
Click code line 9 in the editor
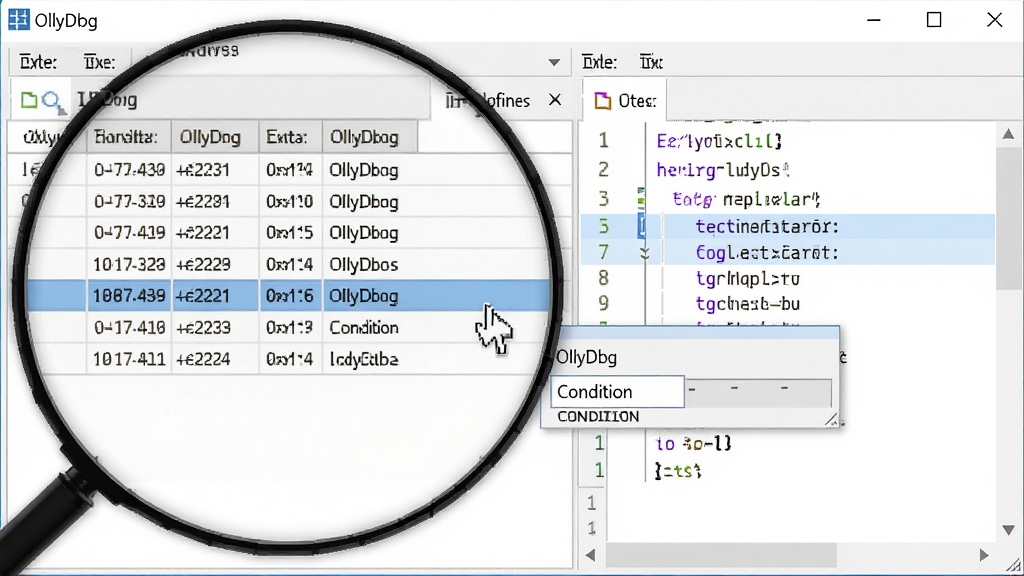pyautogui.click(x=747, y=304)
